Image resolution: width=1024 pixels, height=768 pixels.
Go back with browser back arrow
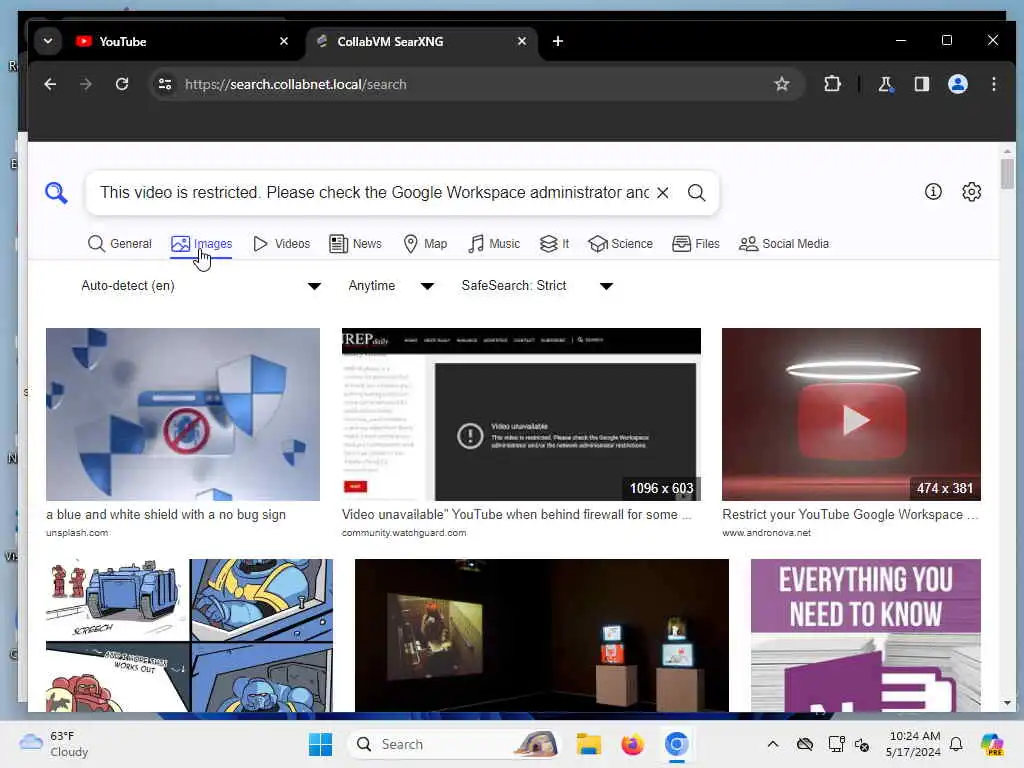click(x=50, y=84)
